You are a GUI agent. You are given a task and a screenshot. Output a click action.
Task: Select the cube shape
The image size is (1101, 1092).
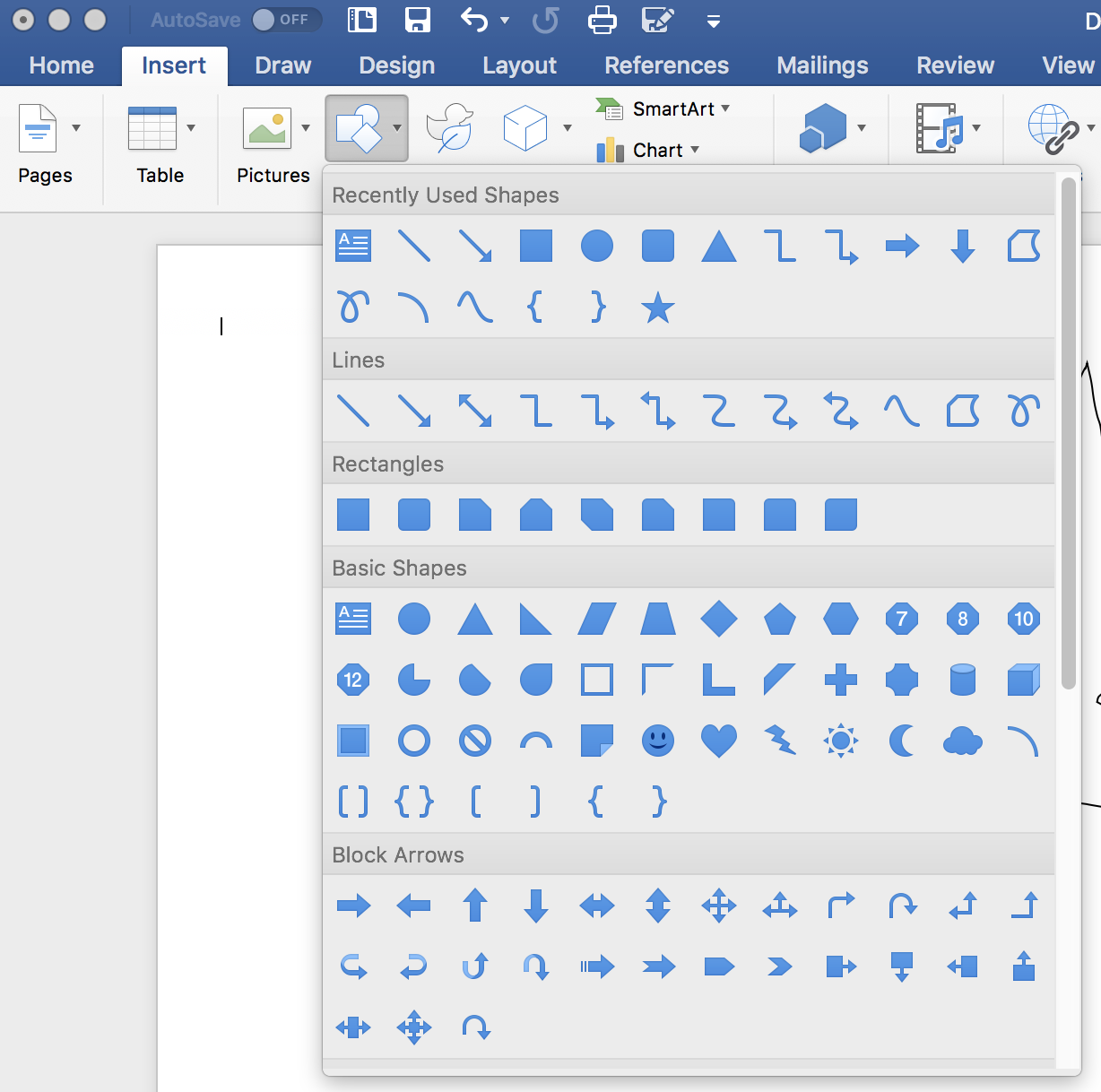pos(1023,680)
